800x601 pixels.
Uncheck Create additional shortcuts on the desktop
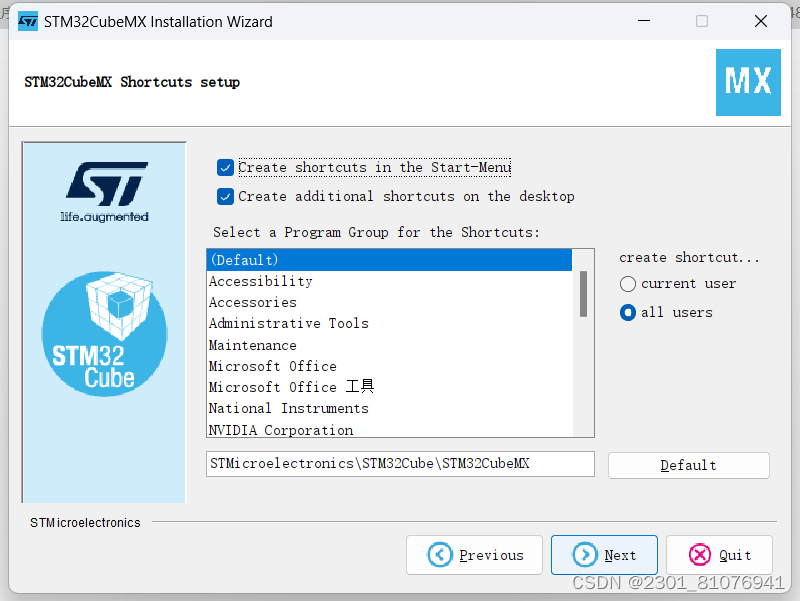point(225,196)
